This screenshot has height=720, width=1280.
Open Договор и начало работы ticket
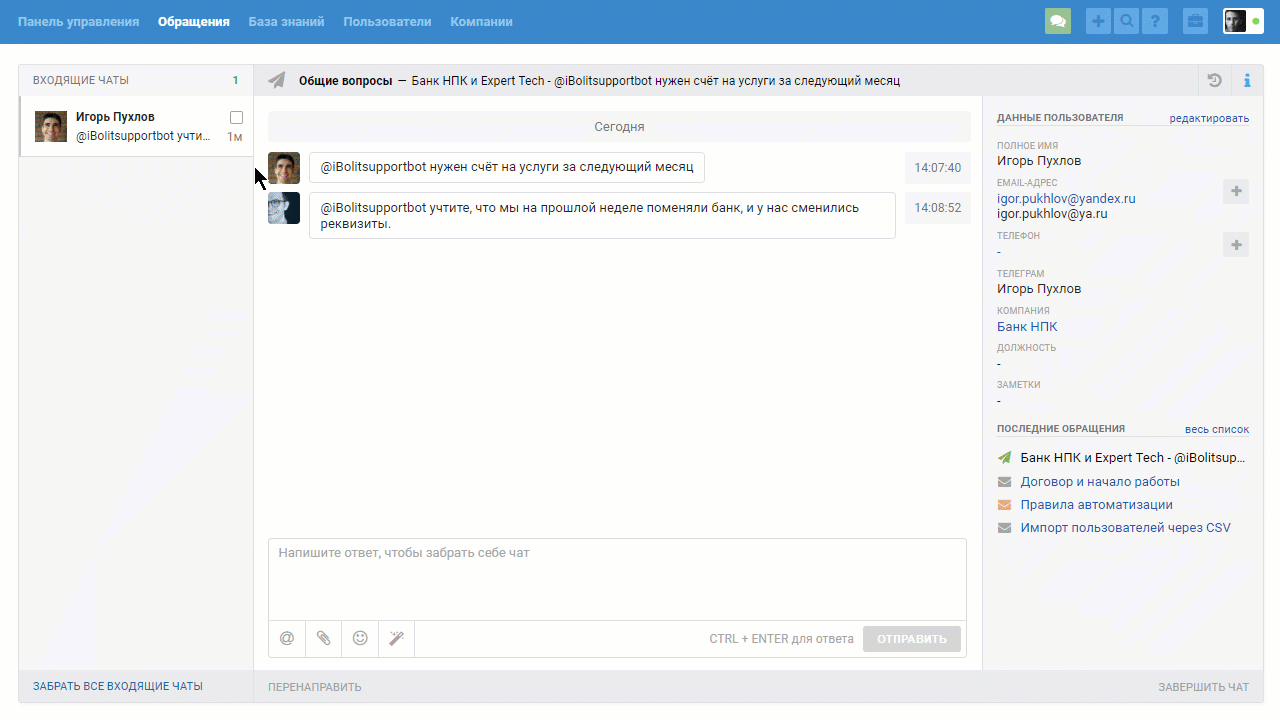(1100, 481)
